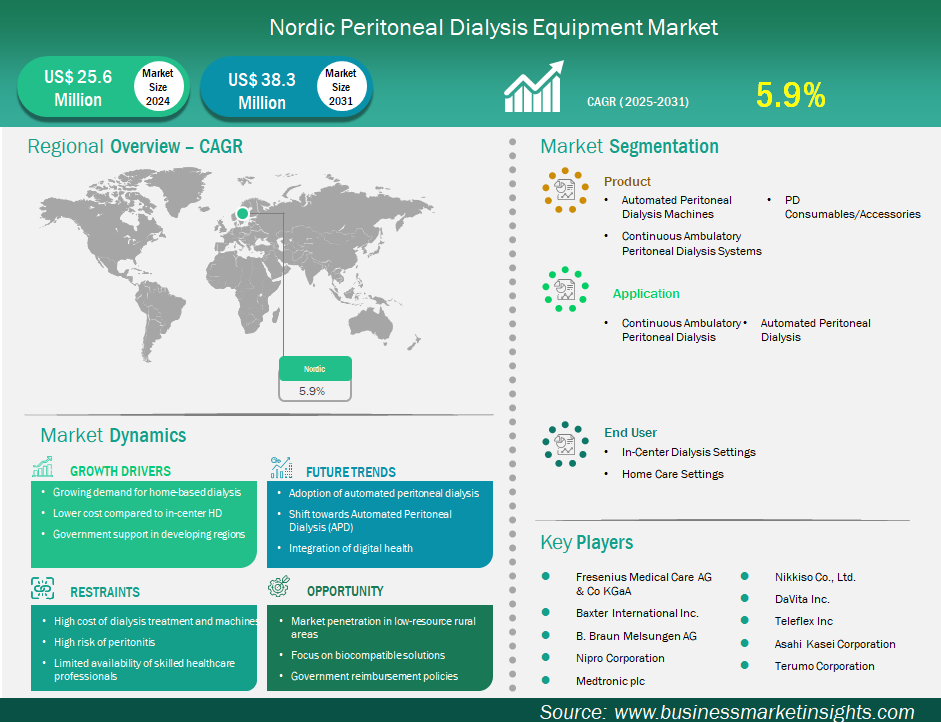Image resolution: width=941 pixels, height=723 pixels.
Task: Click Focus on biocompatible solutions
Action: tap(368, 655)
